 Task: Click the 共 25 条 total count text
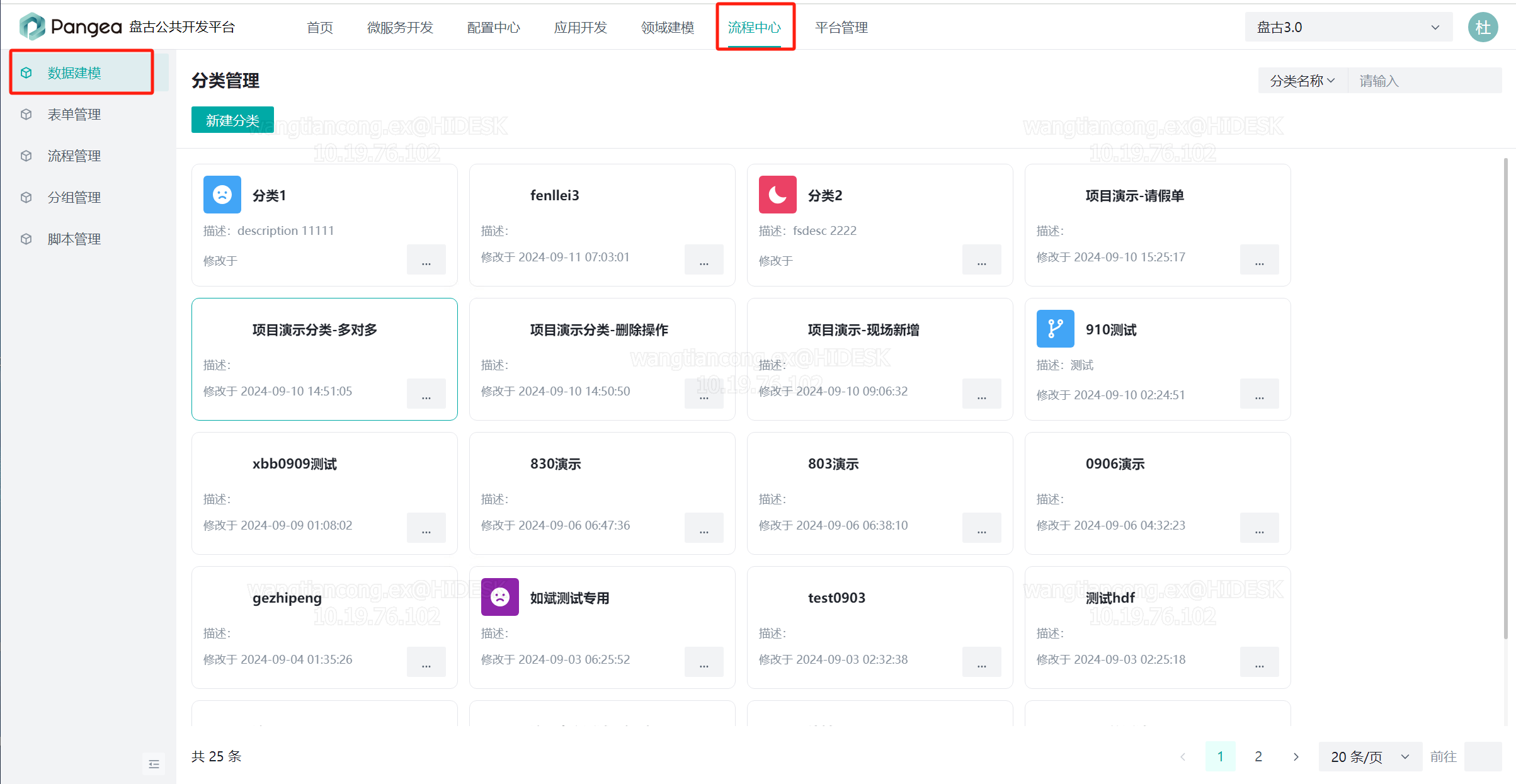[x=216, y=756]
